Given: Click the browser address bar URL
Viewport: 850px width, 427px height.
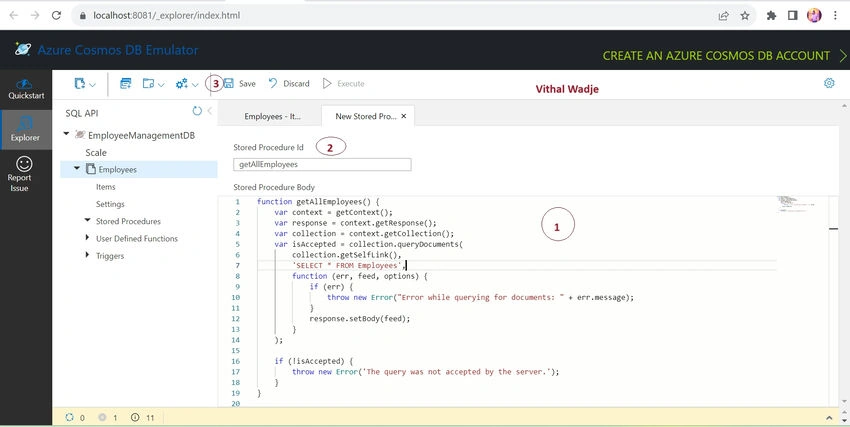Looking at the screenshot, I should tap(166, 16).
